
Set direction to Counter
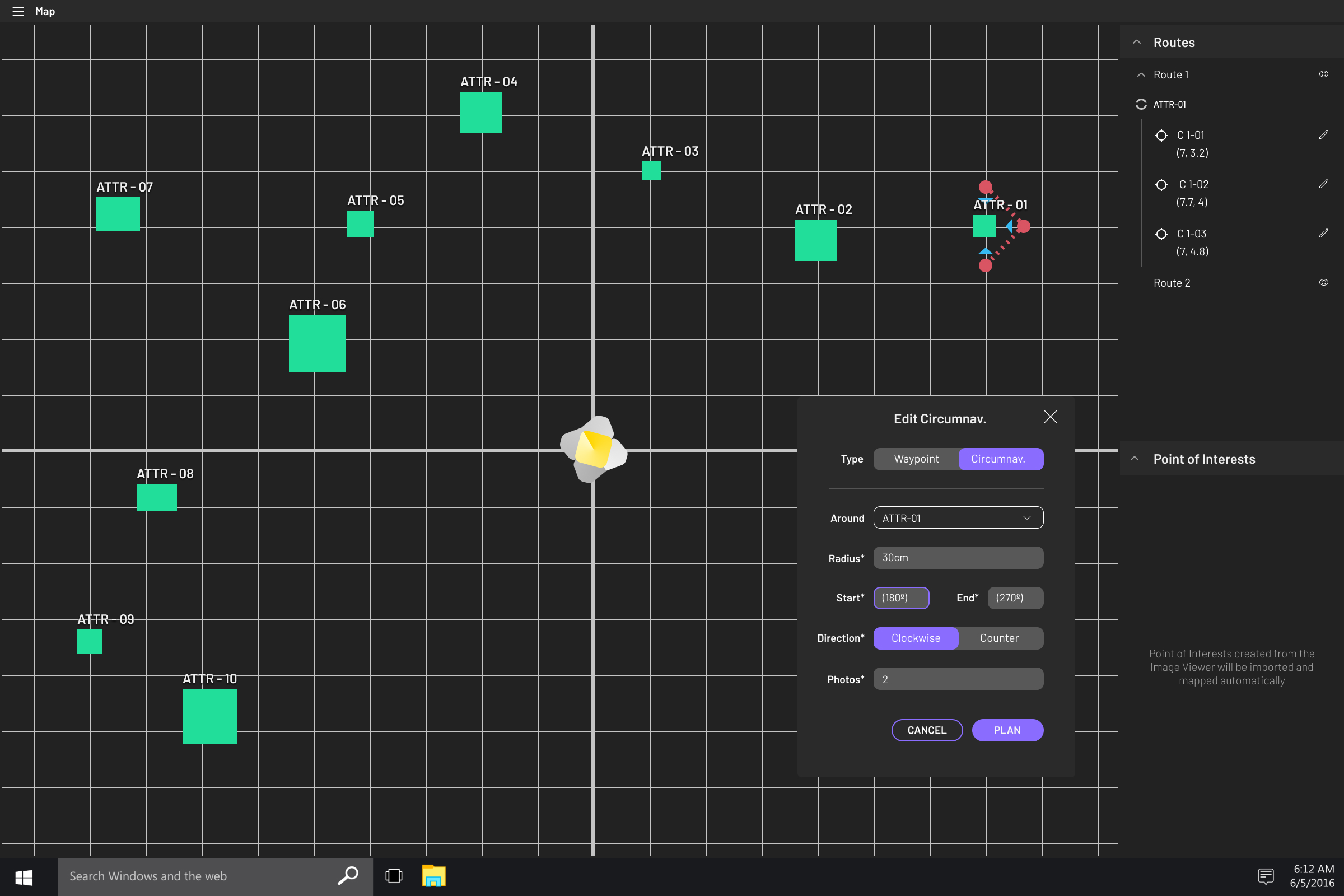pos(999,638)
